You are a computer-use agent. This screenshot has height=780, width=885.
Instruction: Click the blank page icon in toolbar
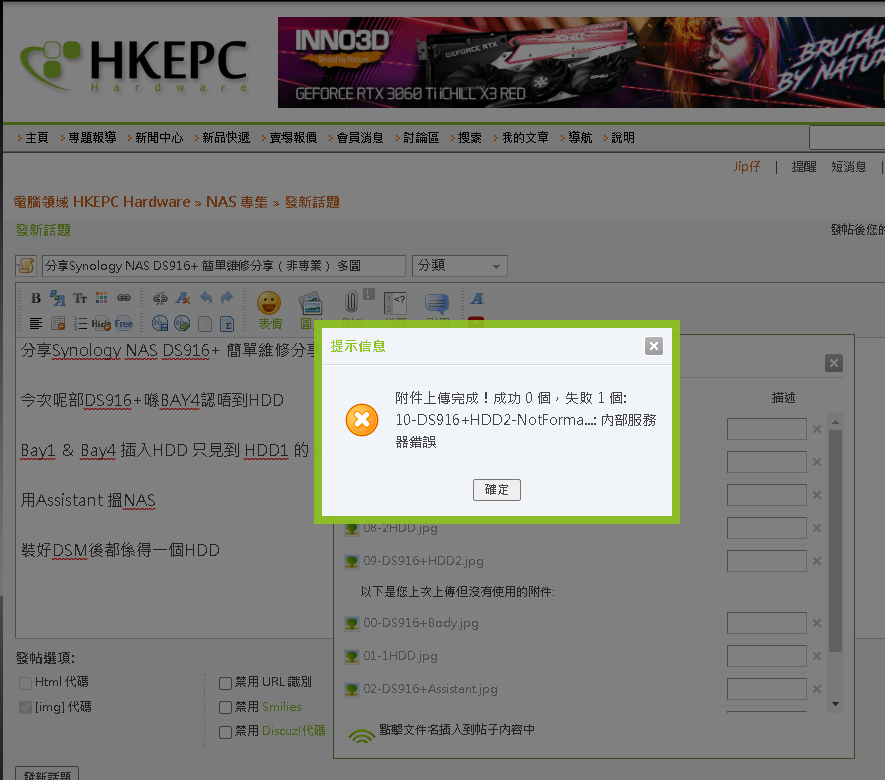tap(205, 324)
